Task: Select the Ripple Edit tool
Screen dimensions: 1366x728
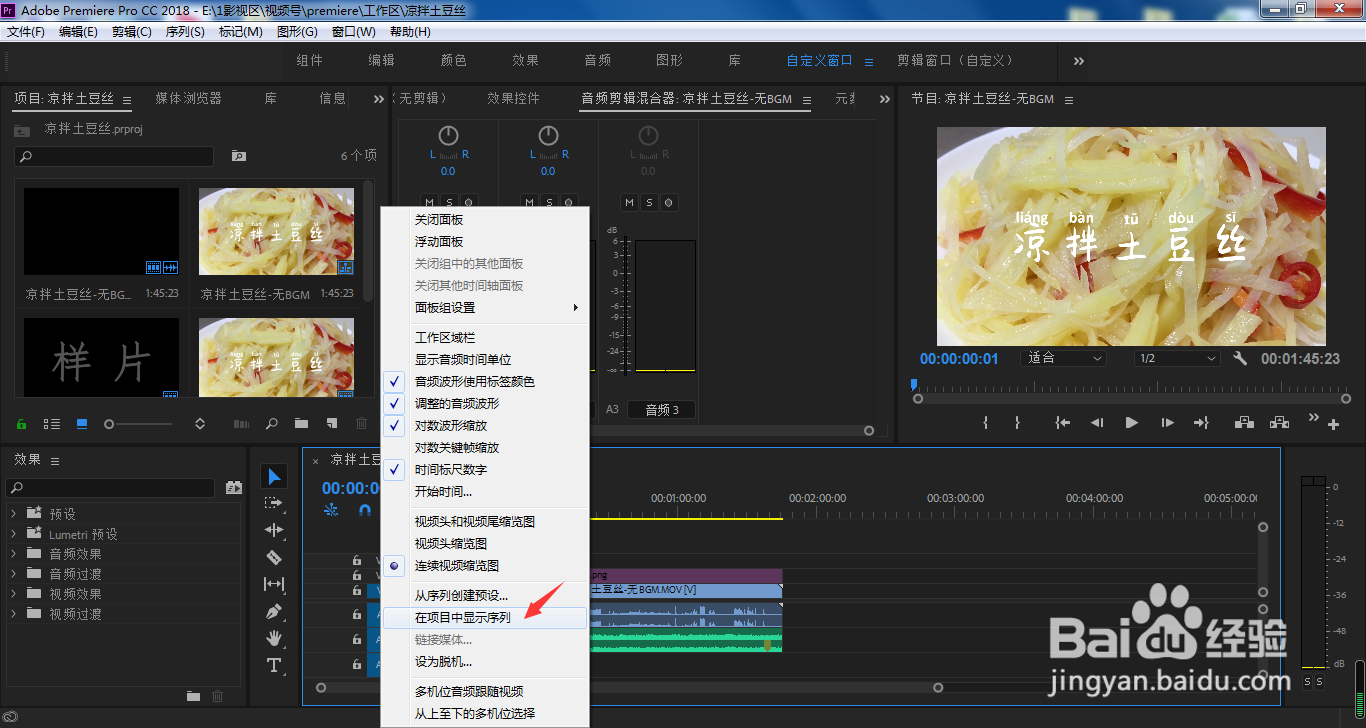Action: [x=274, y=530]
